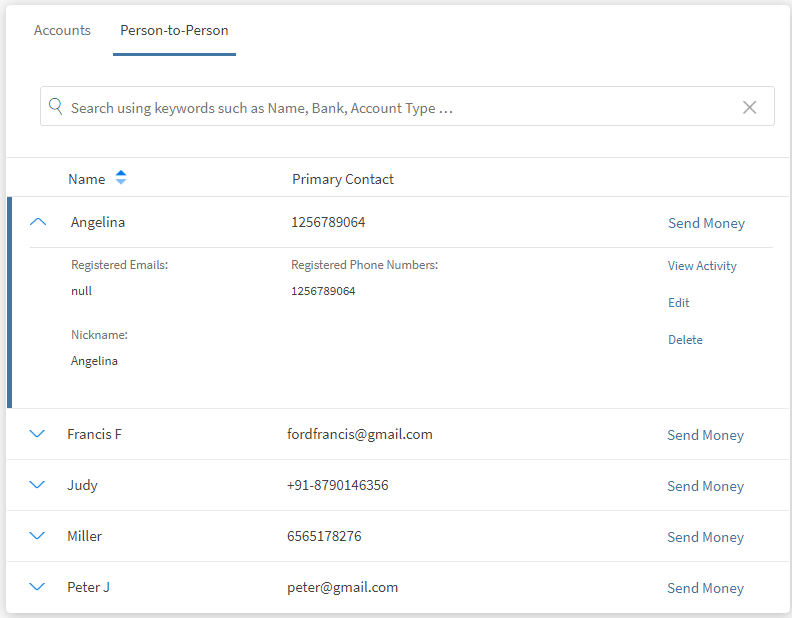Viewport: 792px width, 618px height.
Task: Send Money to Miller
Action: click(x=705, y=537)
